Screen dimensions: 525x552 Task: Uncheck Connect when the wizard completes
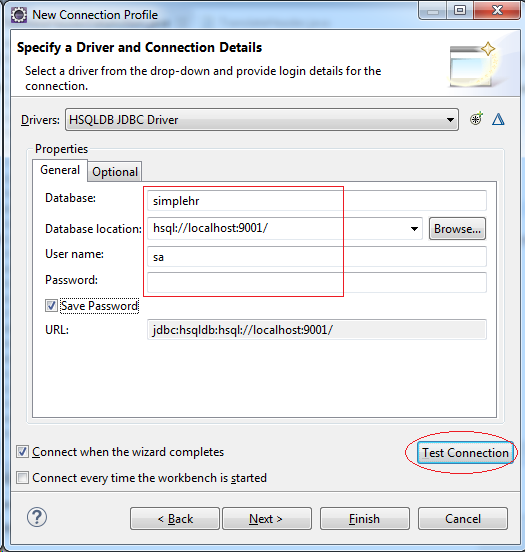coord(23,452)
